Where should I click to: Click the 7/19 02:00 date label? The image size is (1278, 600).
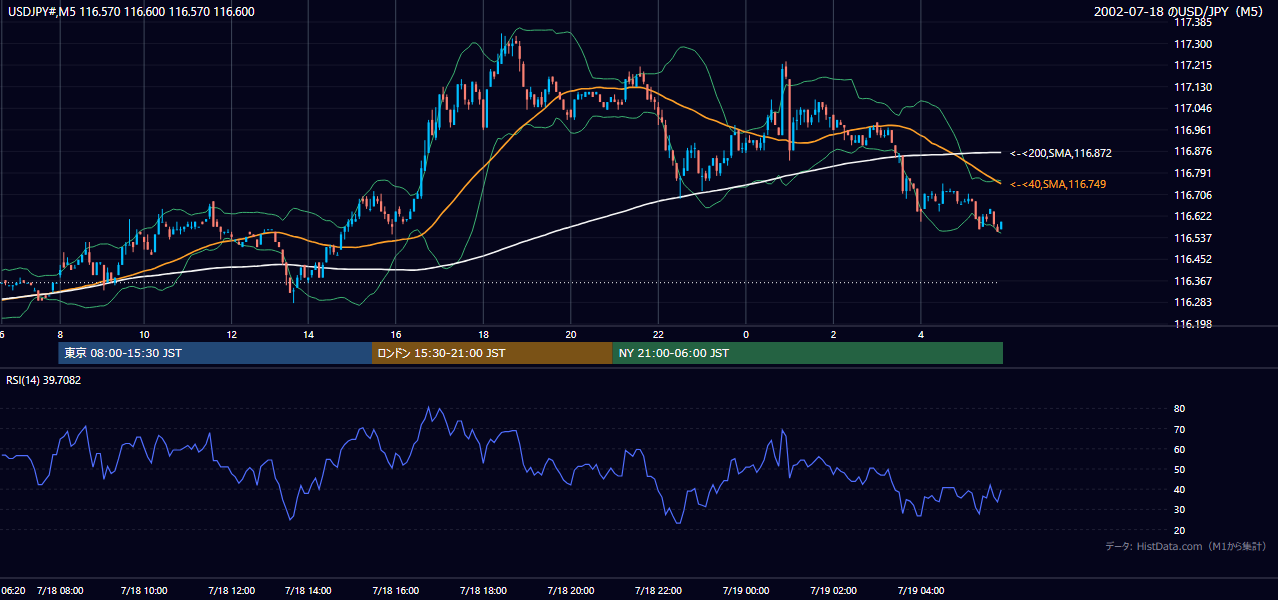point(833,590)
